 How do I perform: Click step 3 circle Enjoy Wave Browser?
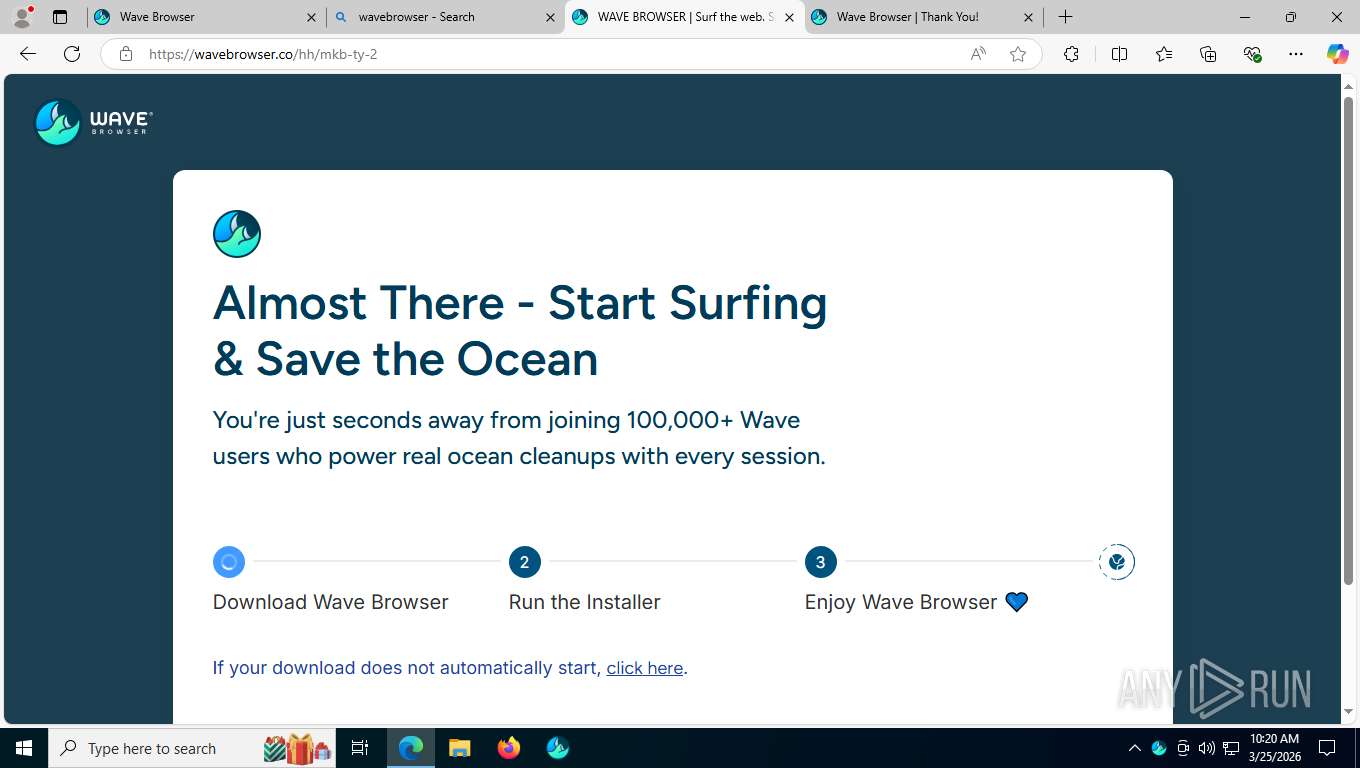coord(821,562)
